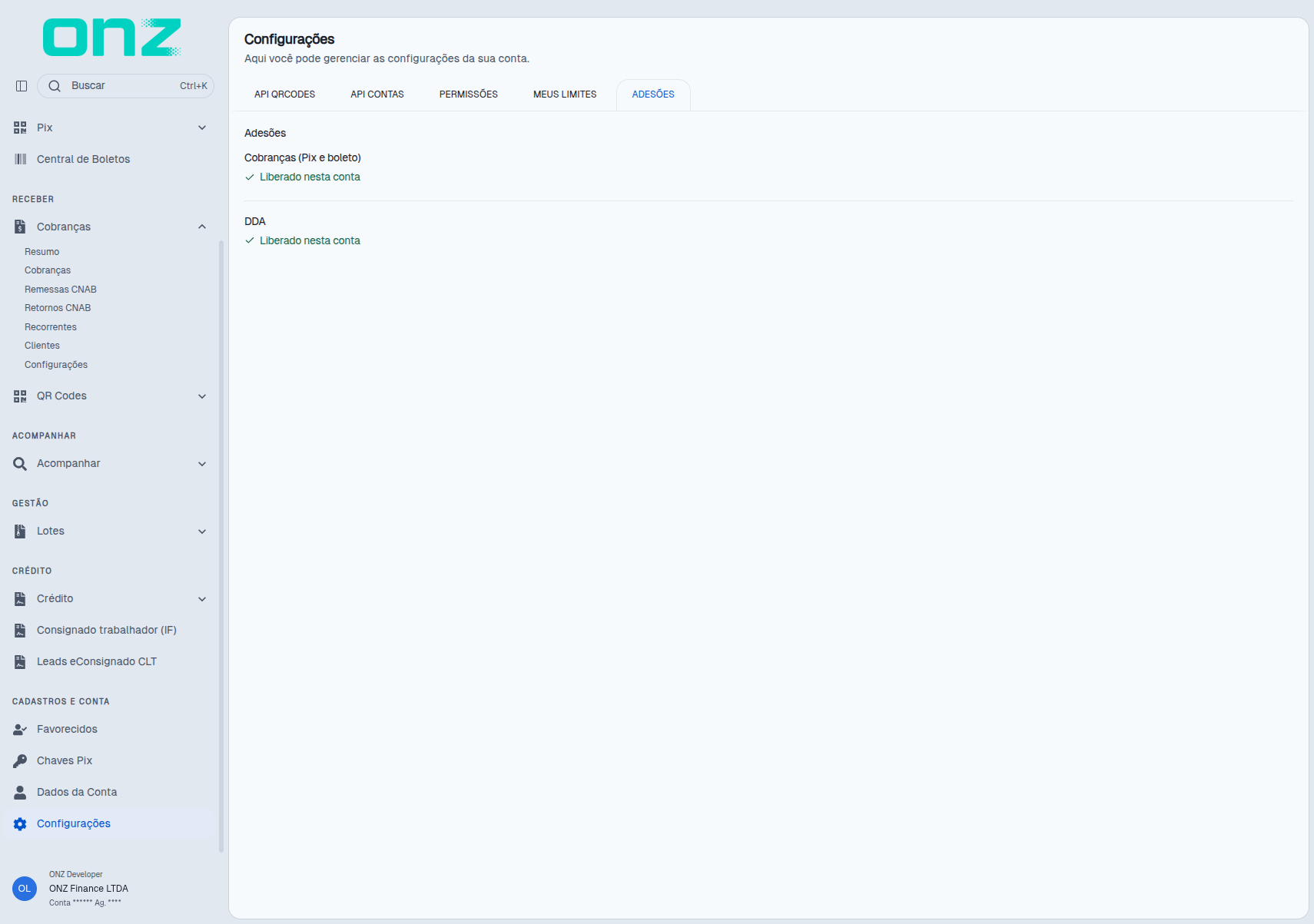
Task: Open Configurações under Cobranças submenu
Action: click(x=56, y=365)
